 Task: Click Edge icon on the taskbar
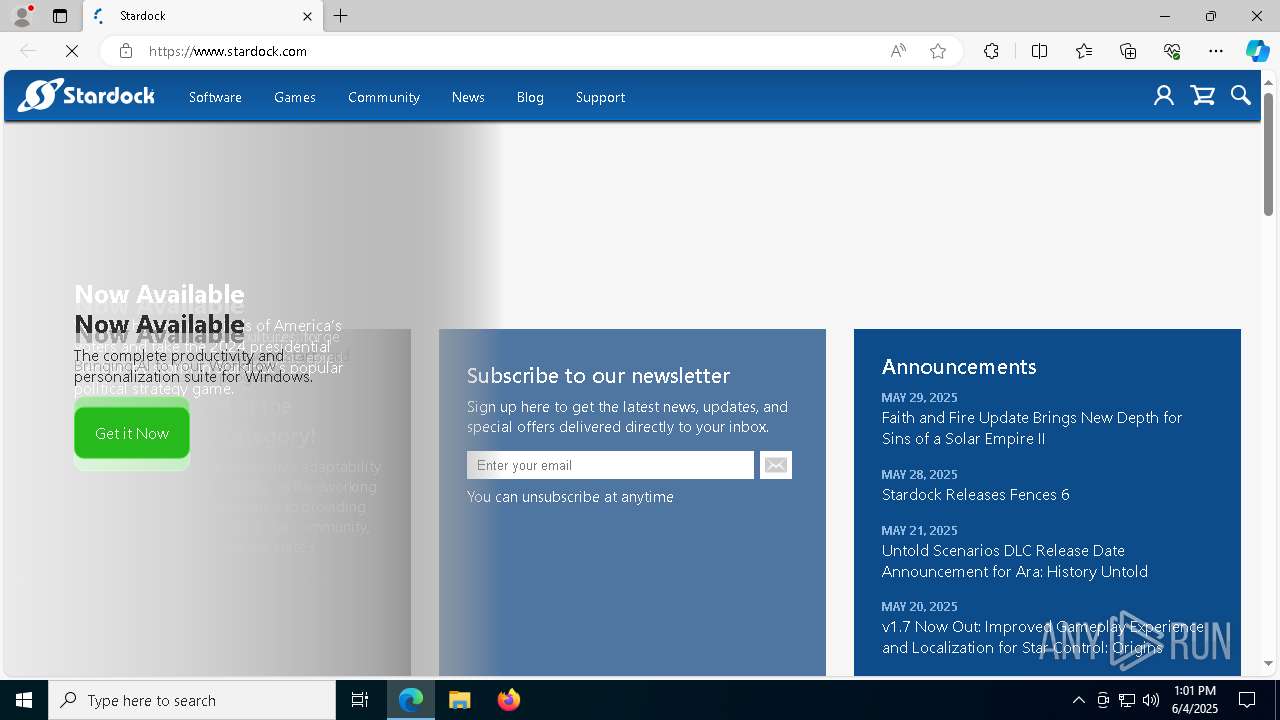[x=411, y=700]
